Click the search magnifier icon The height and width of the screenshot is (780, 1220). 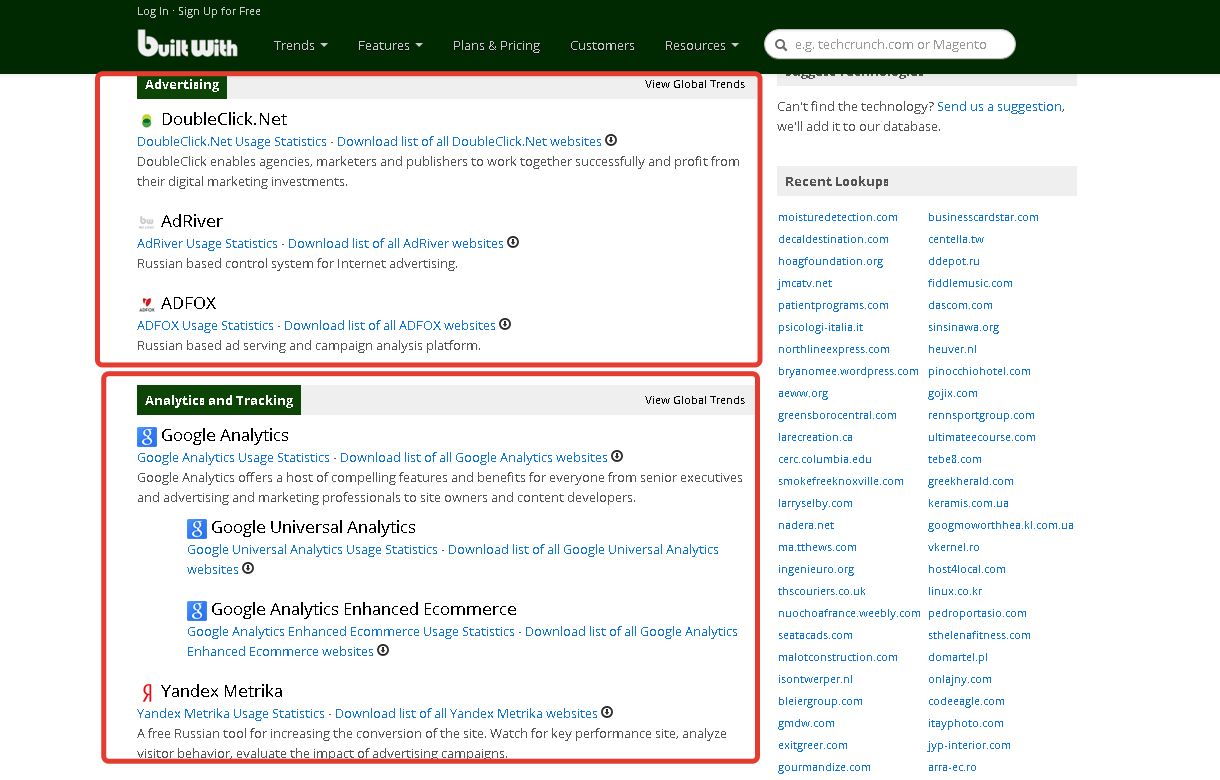tap(781, 45)
